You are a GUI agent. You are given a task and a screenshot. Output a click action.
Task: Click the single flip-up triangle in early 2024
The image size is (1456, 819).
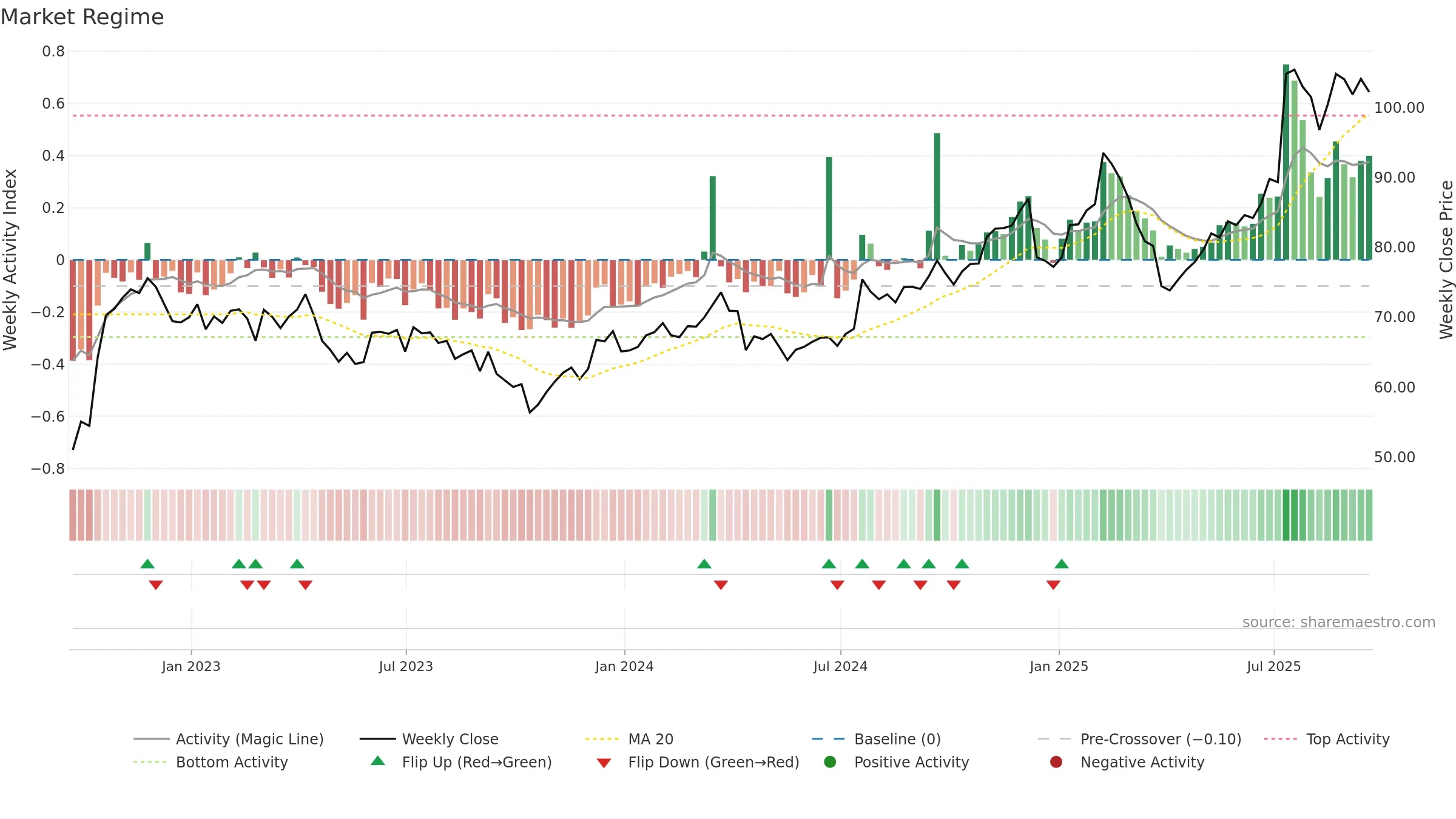pos(704,564)
